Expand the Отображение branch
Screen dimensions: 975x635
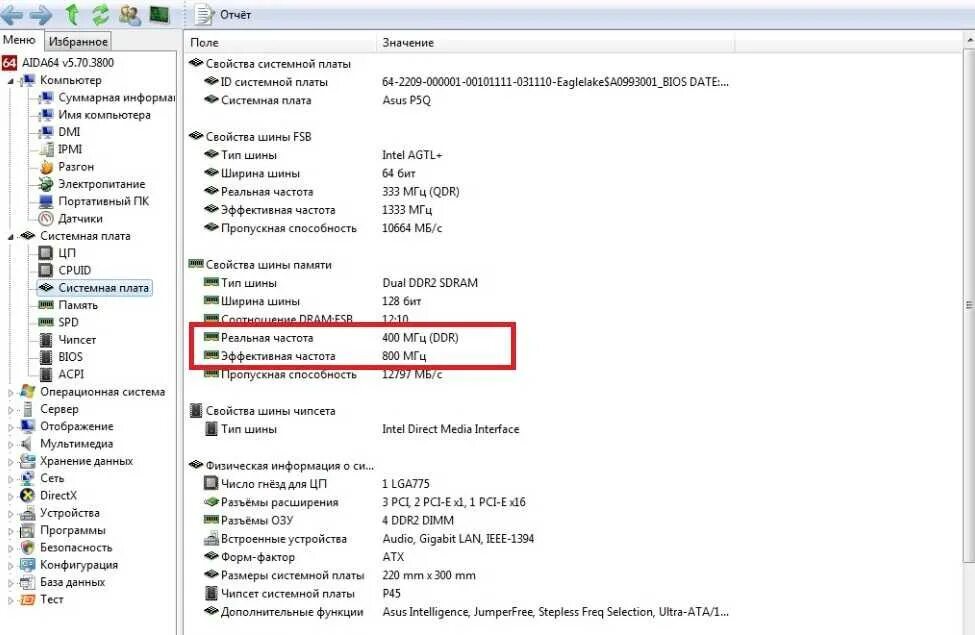[11, 427]
